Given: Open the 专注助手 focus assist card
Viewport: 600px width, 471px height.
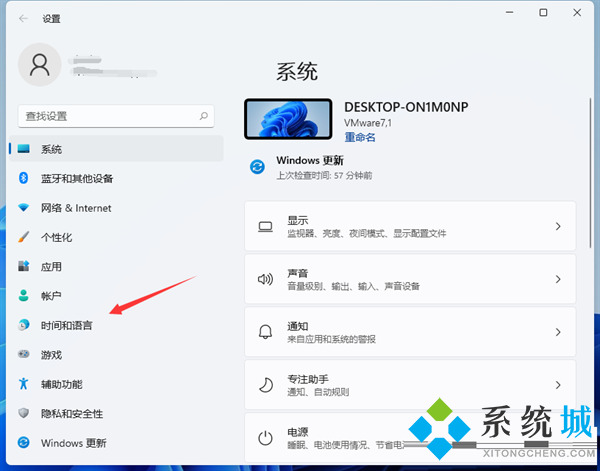Looking at the screenshot, I should tap(410, 385).
